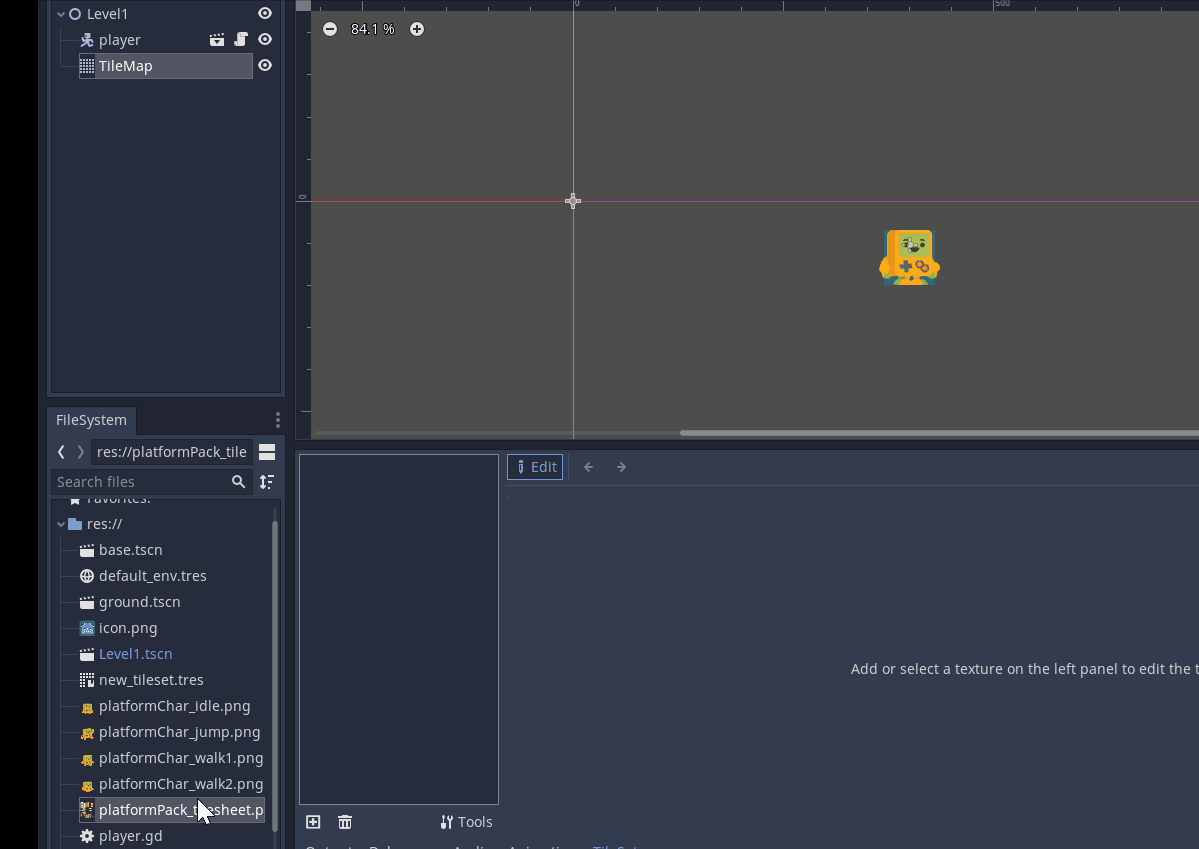The height and width of the screenshot is (849, 1199).
Task: Open FileSystem dock options menu
Action: coord(278,420)
